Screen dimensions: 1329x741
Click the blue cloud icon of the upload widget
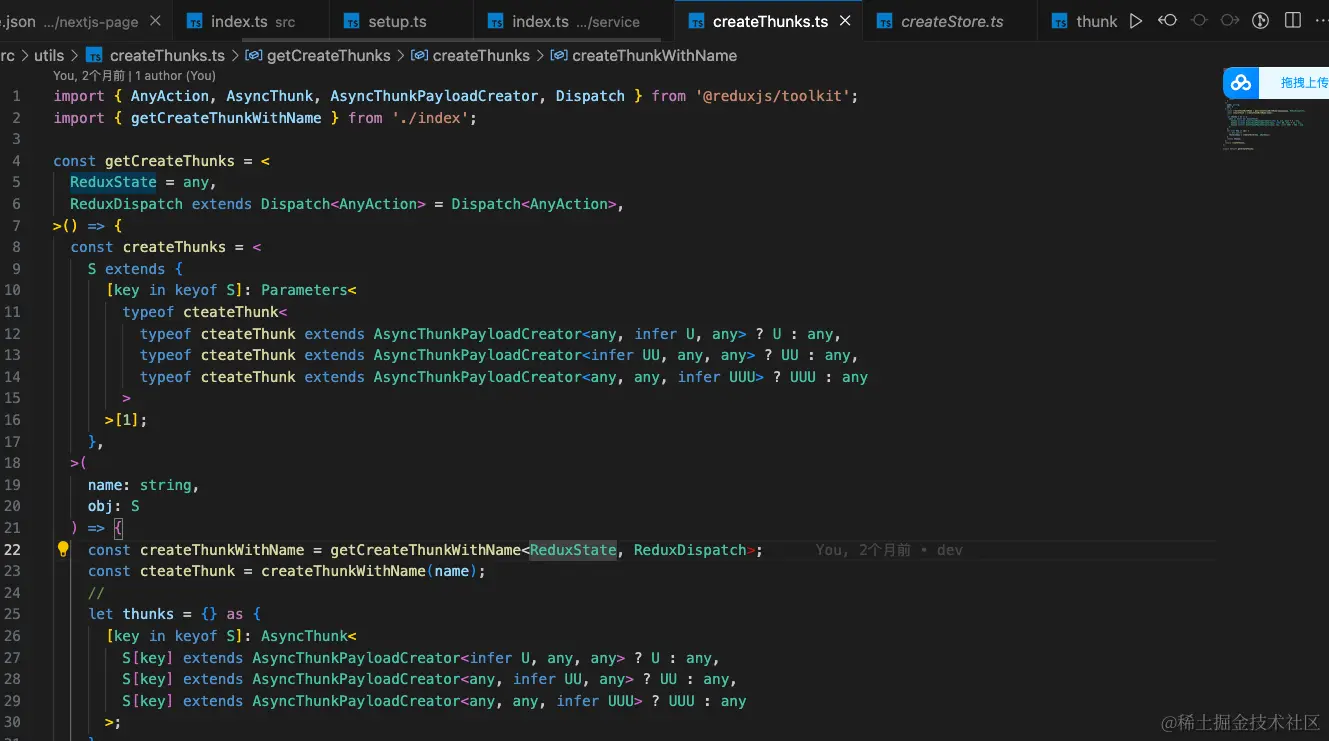click(x=1241, y=83)
